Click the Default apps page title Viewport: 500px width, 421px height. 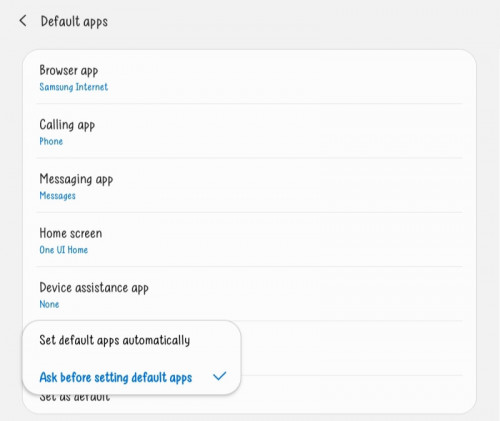[x=74, y=22]
